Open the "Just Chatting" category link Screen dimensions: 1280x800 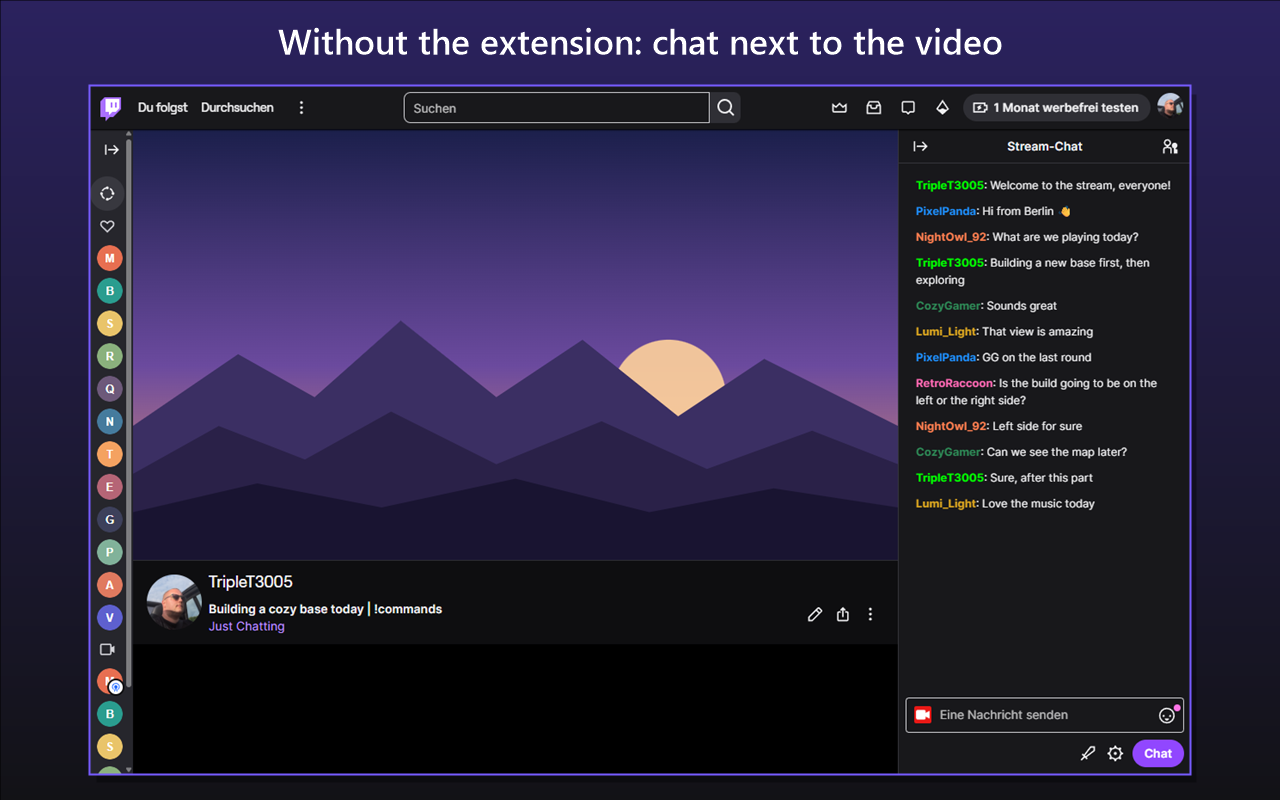pyautogui.click(x=247, y=626)
